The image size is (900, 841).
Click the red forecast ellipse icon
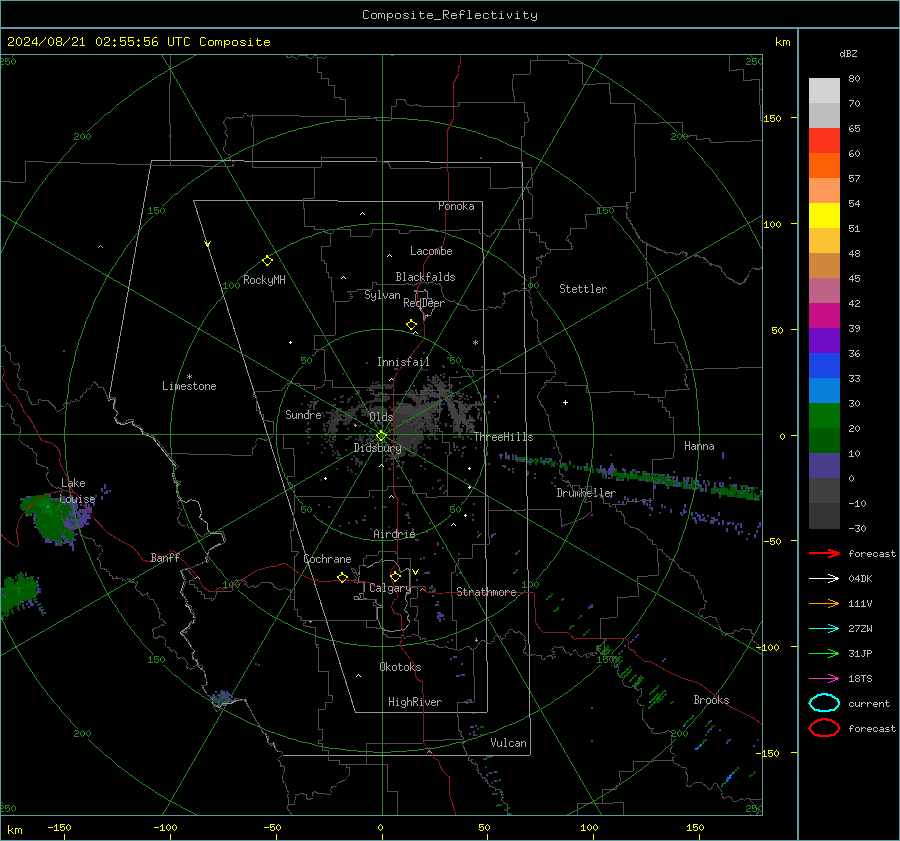824,728
